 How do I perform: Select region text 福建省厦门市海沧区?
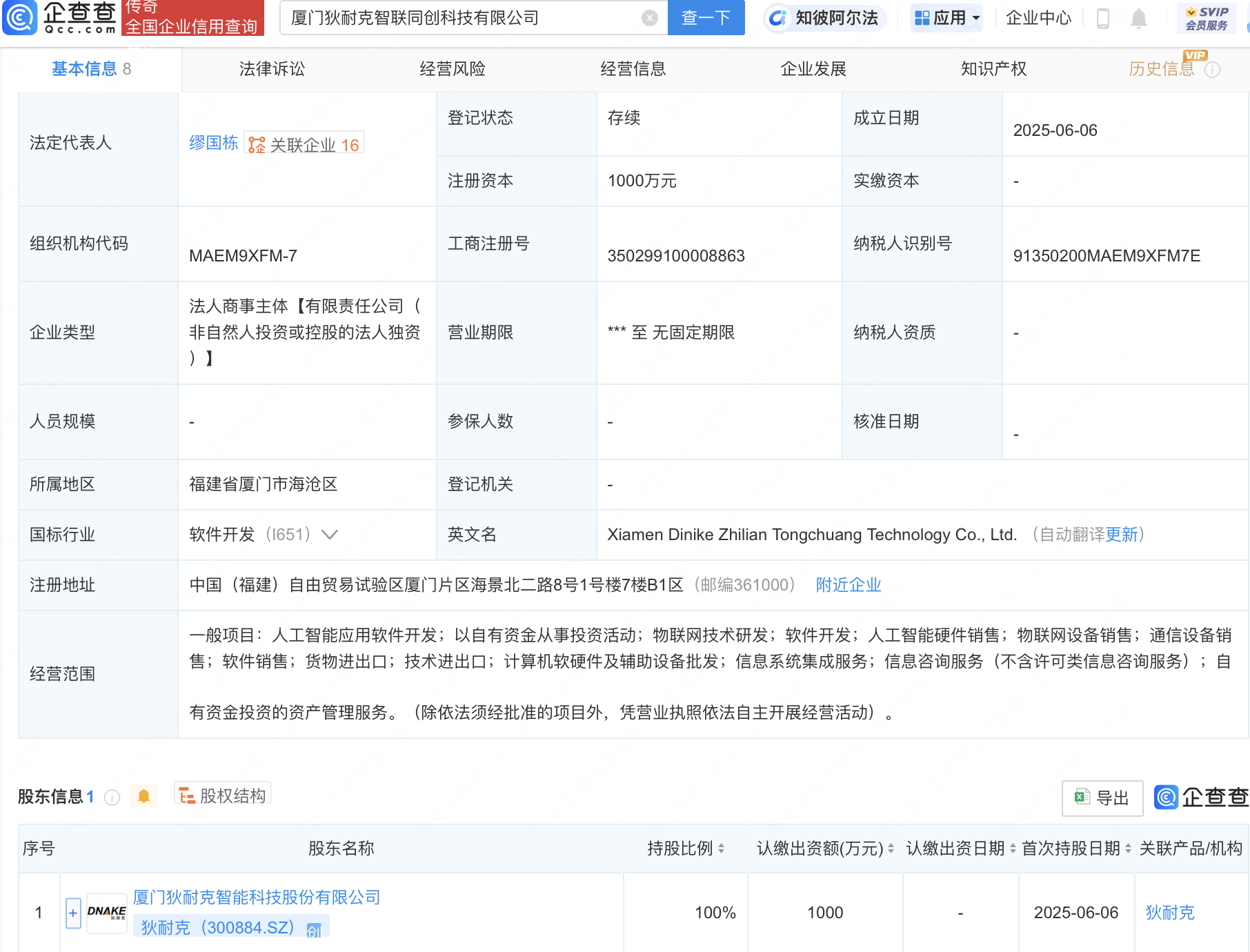[264, 484]
